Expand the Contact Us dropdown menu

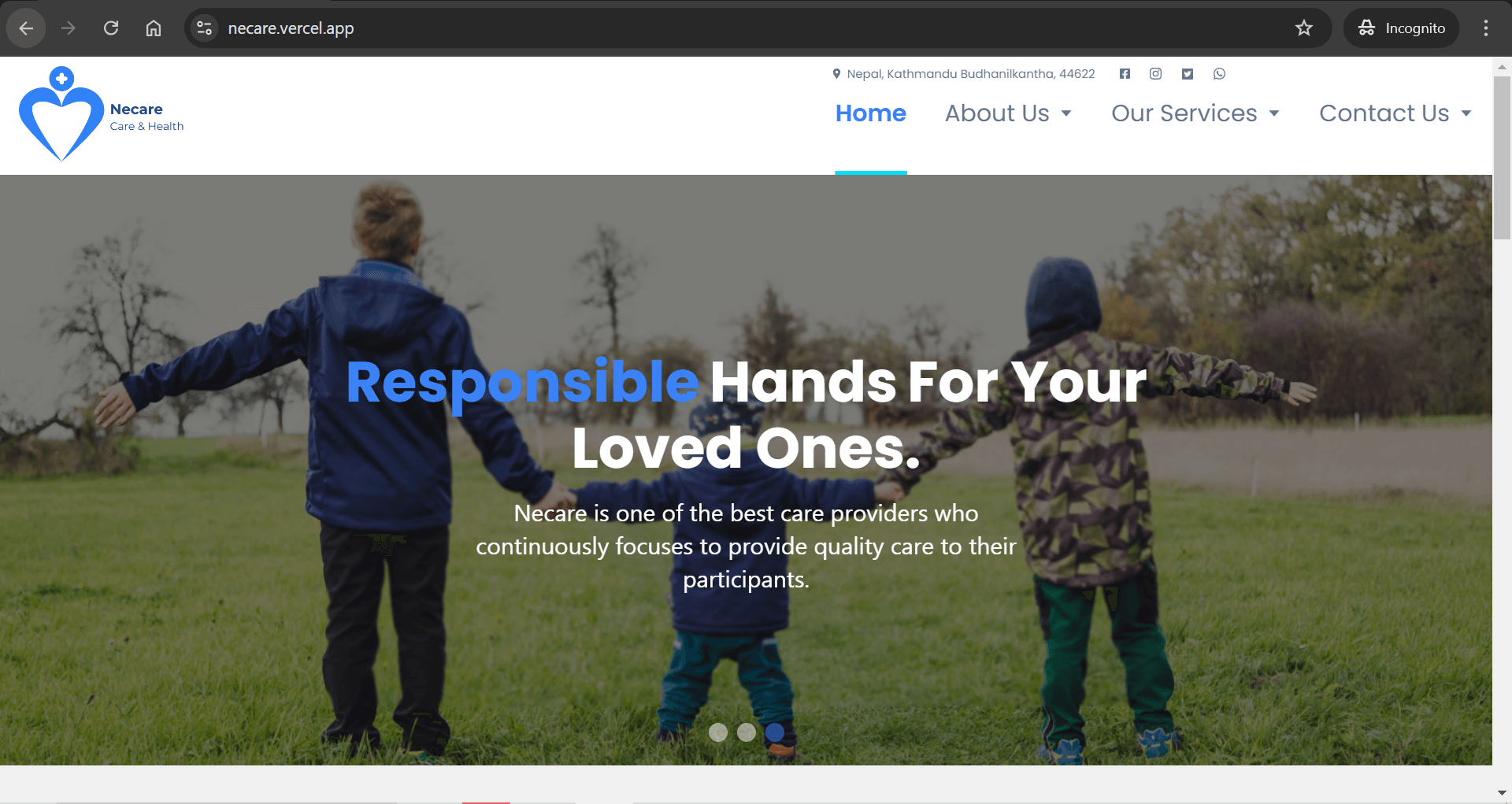pos(1395,113)
